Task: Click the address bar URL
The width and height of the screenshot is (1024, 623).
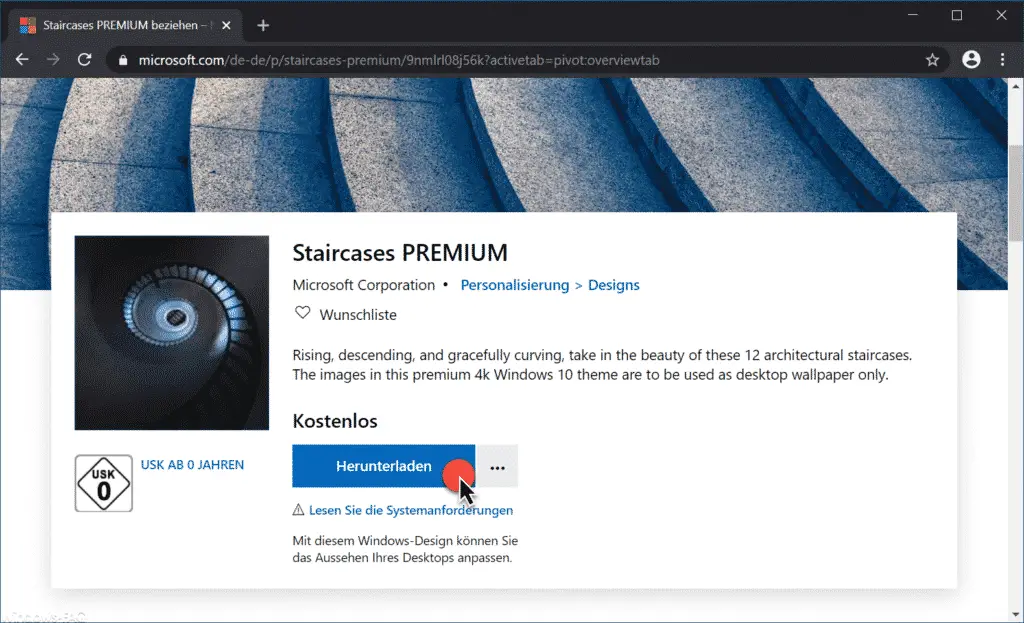Action: point(398,60)
